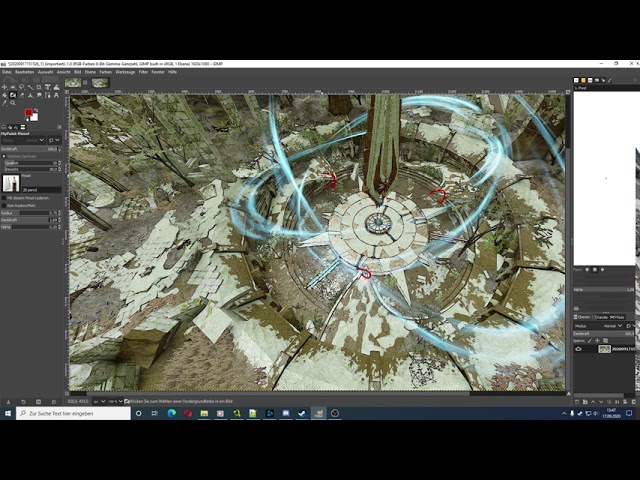Select the Warp Transform tool
The width and height of the screenshot is (640, 480).
(57, 87)
